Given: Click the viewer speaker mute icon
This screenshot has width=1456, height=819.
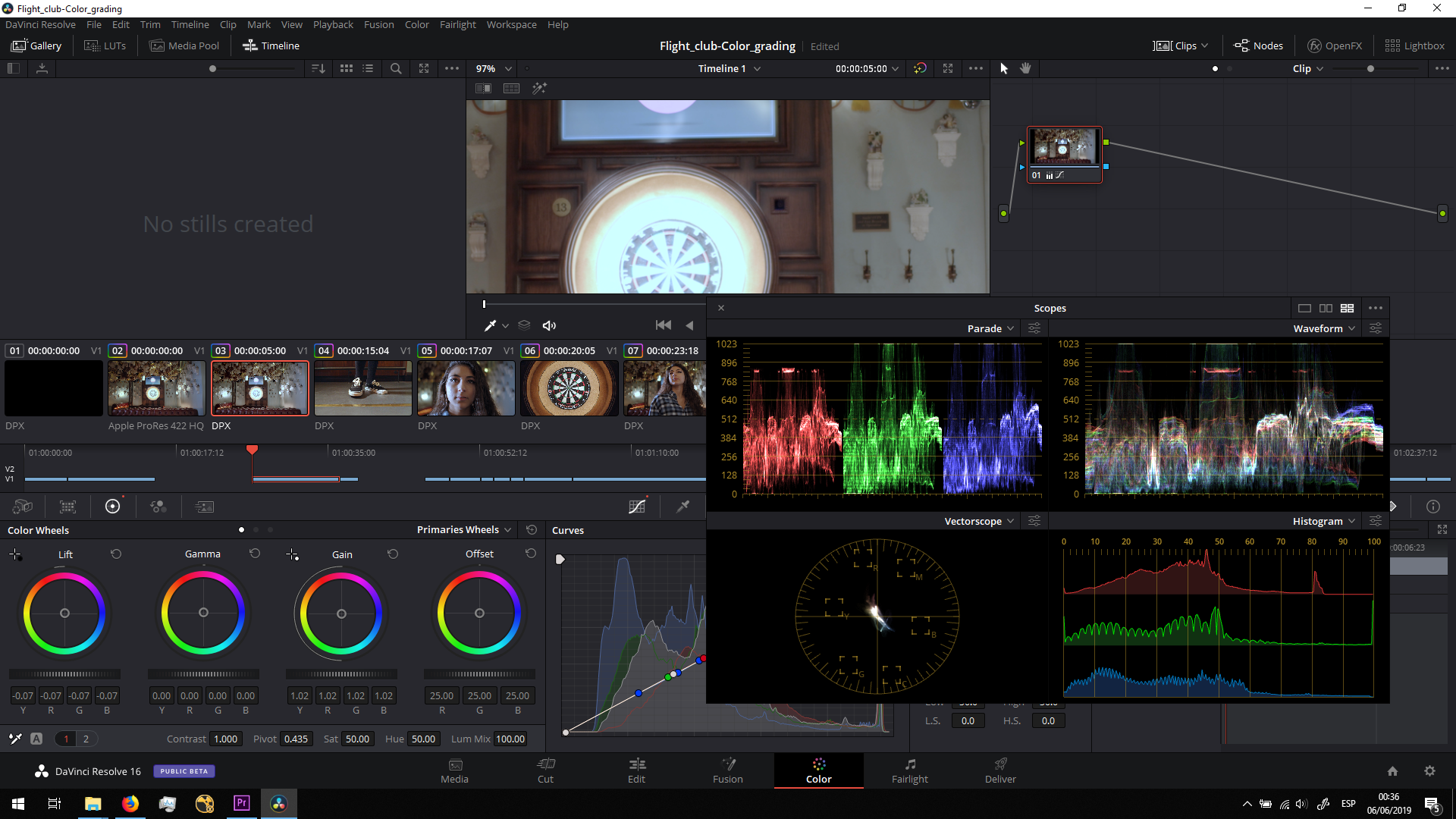Looking at the screenshot, I should [x=549, y=325].
